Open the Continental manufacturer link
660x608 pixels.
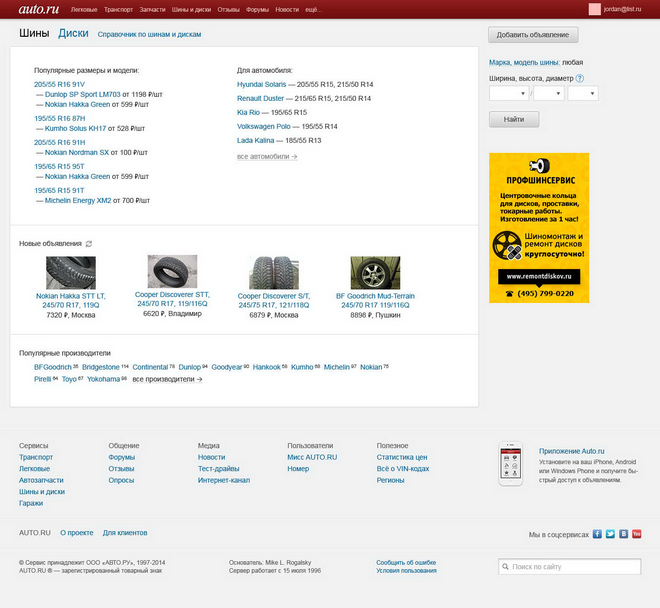pos(150,367)
